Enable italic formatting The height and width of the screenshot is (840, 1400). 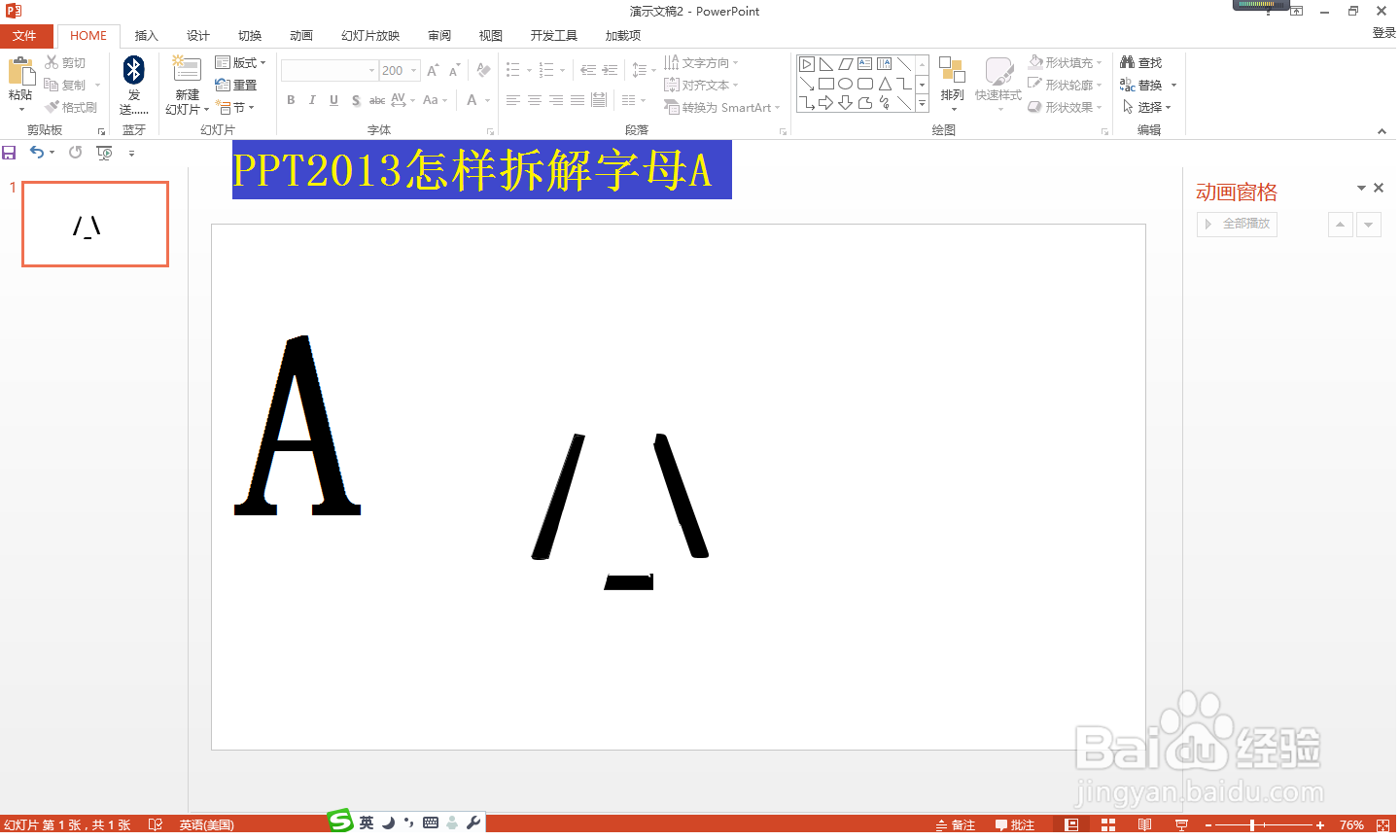(311, 99)
